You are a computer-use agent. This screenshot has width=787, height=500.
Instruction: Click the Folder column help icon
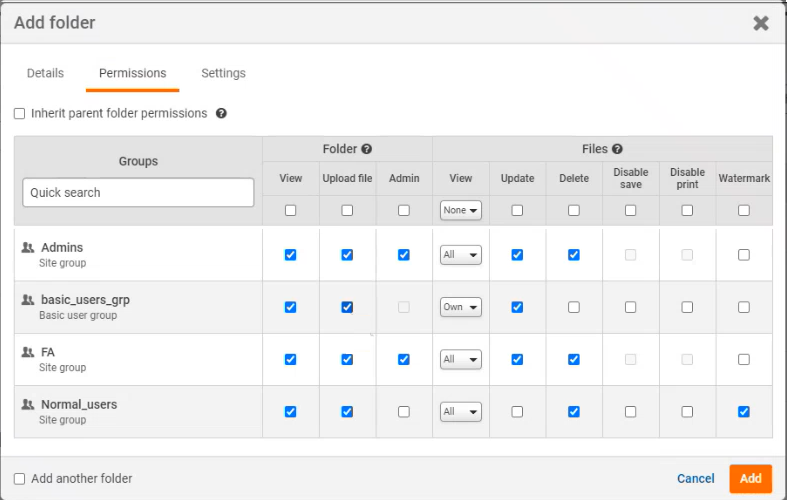point(367,149)
